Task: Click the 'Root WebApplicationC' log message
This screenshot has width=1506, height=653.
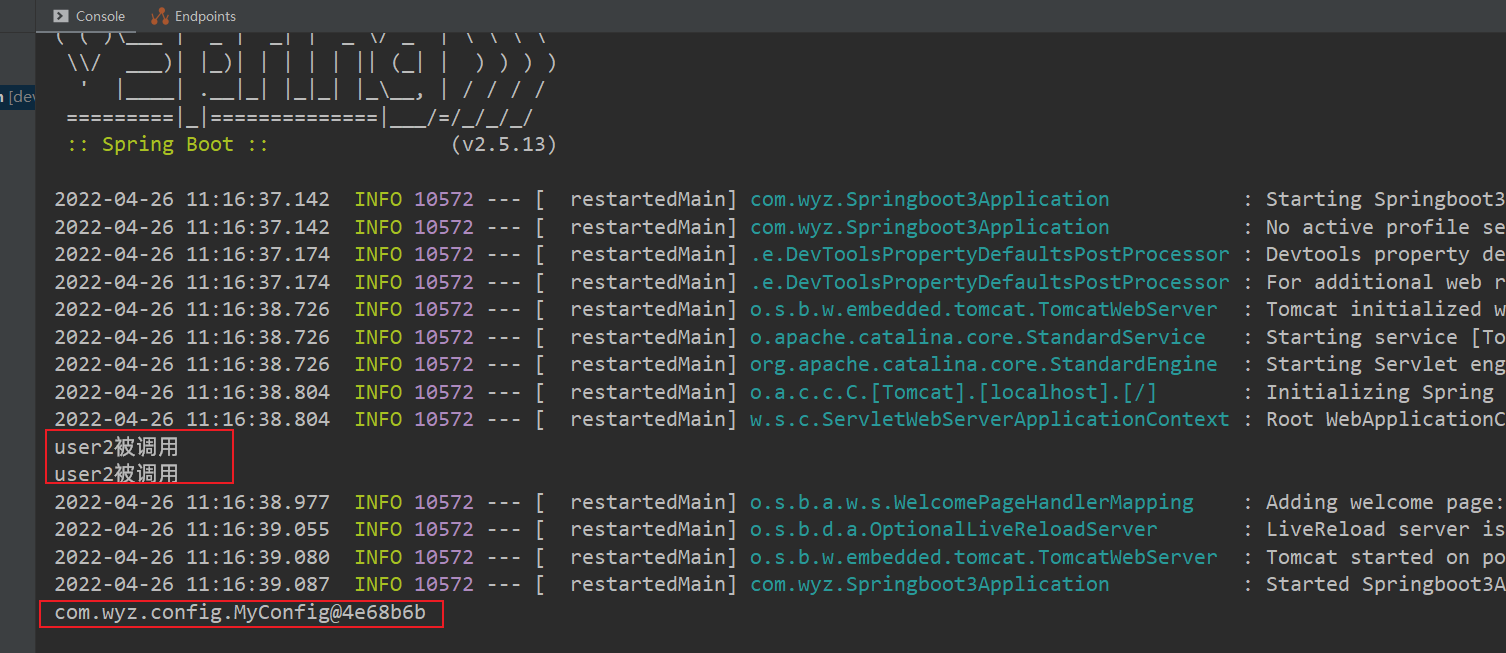Action: pyautogui.click(x=1386, y=419)
